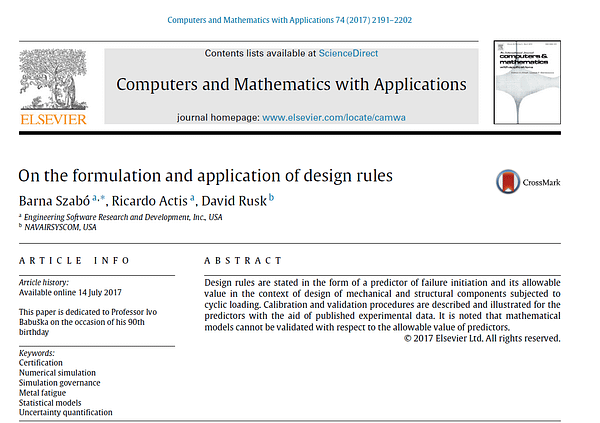Viewport: 600px width, 423px height.
Task: Open the journal homepage www.elsevier.com/locate/camwa link
Action: (334, 118)
